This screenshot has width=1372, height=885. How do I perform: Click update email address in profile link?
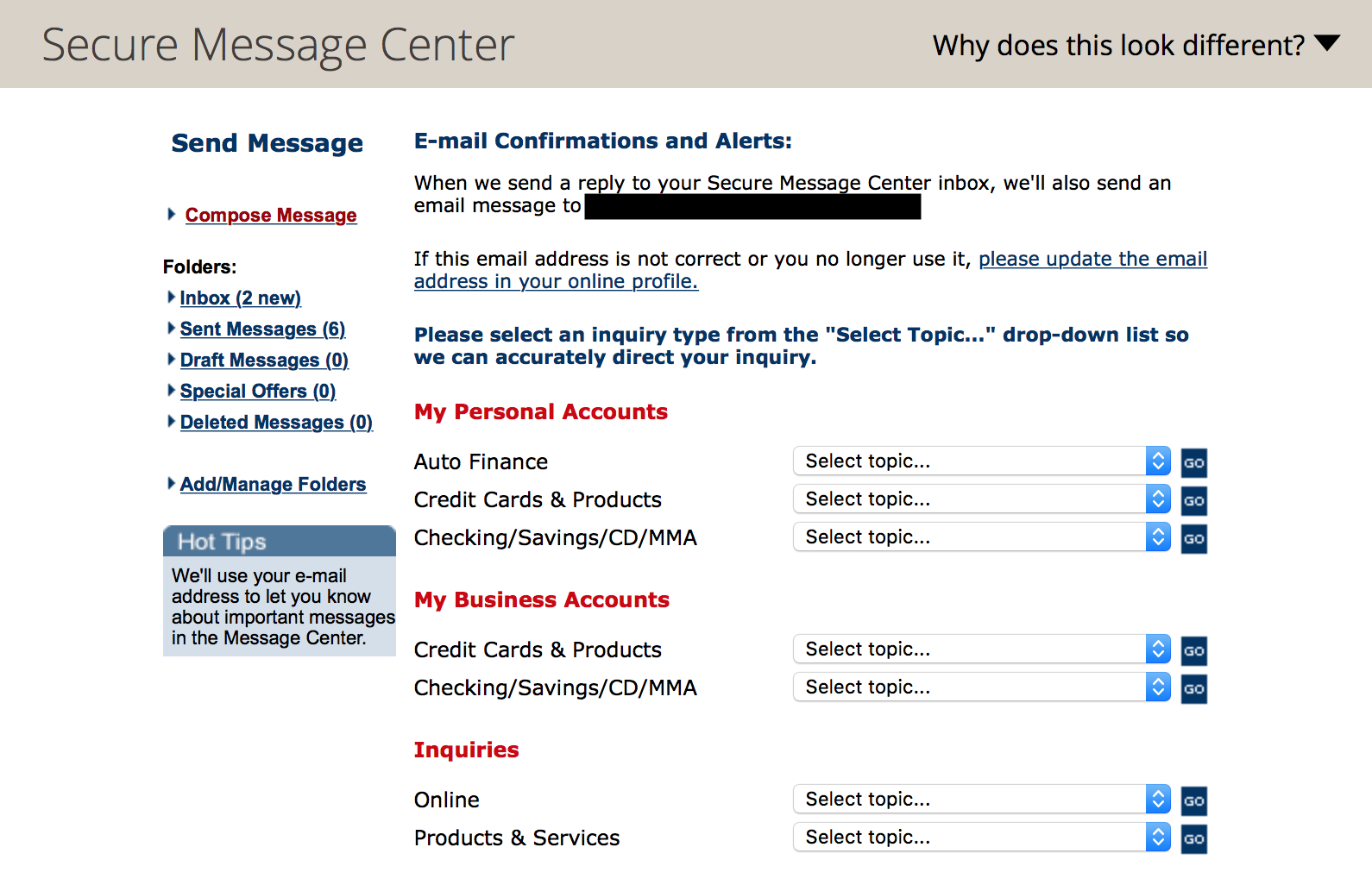pyautogui.click(x=1092, y=260)
